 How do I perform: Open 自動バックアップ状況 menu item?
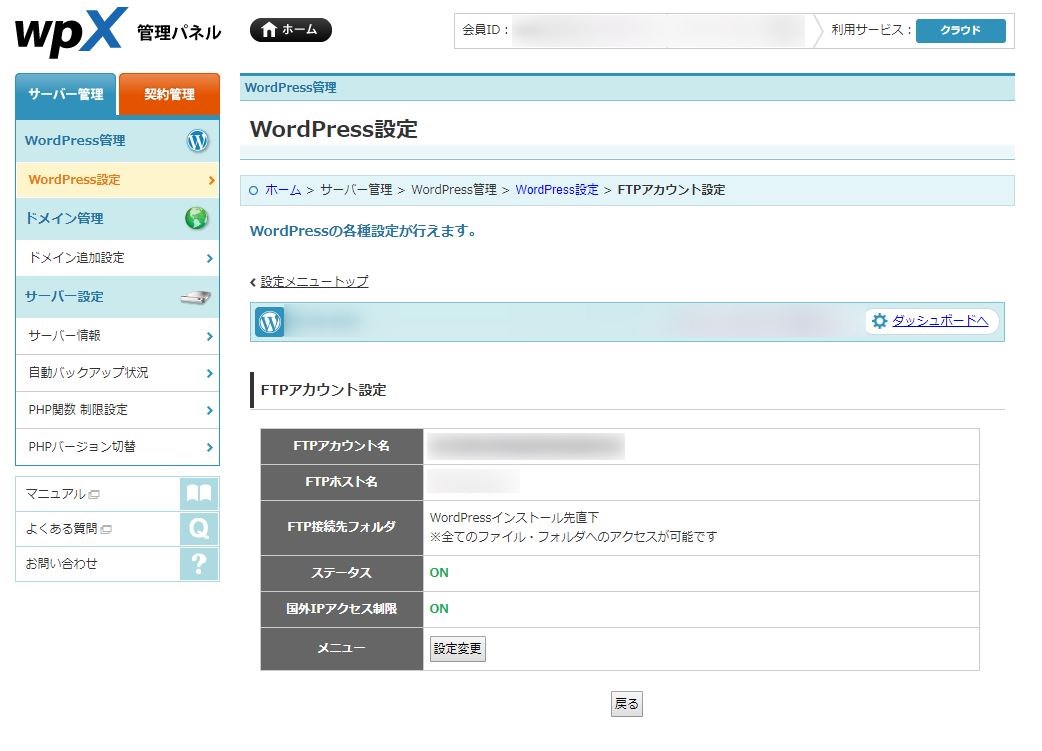pos(118,373)
